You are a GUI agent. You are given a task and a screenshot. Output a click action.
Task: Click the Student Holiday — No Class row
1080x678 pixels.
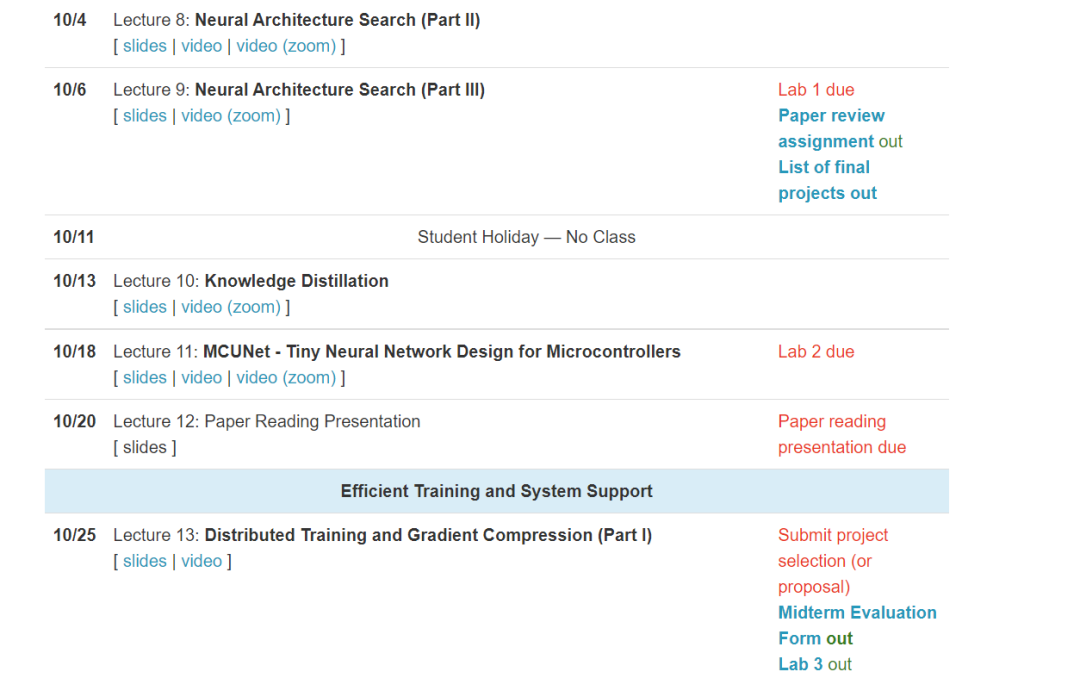526,237
